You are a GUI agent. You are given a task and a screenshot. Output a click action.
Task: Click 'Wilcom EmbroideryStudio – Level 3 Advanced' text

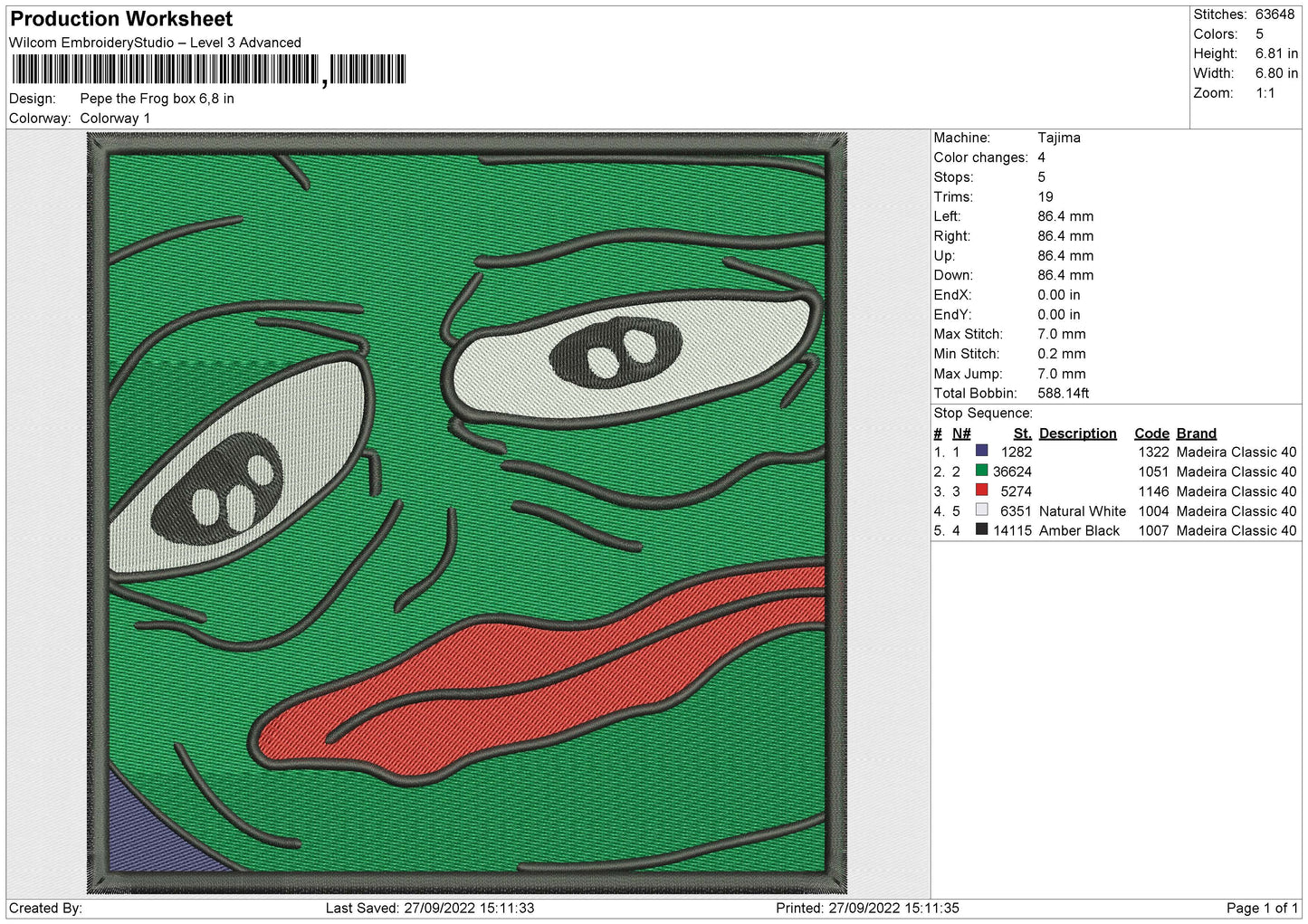click(155, 43)
